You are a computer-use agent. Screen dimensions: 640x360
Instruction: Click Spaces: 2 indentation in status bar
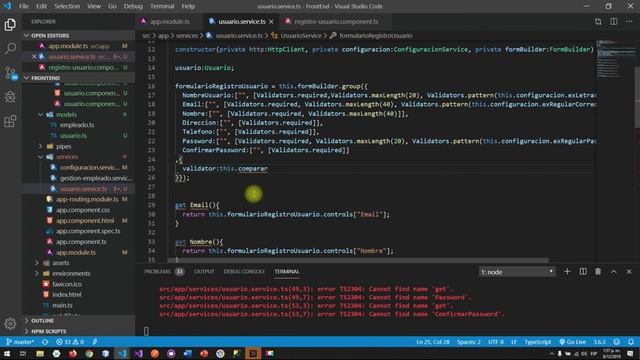(x=468, y=342)
